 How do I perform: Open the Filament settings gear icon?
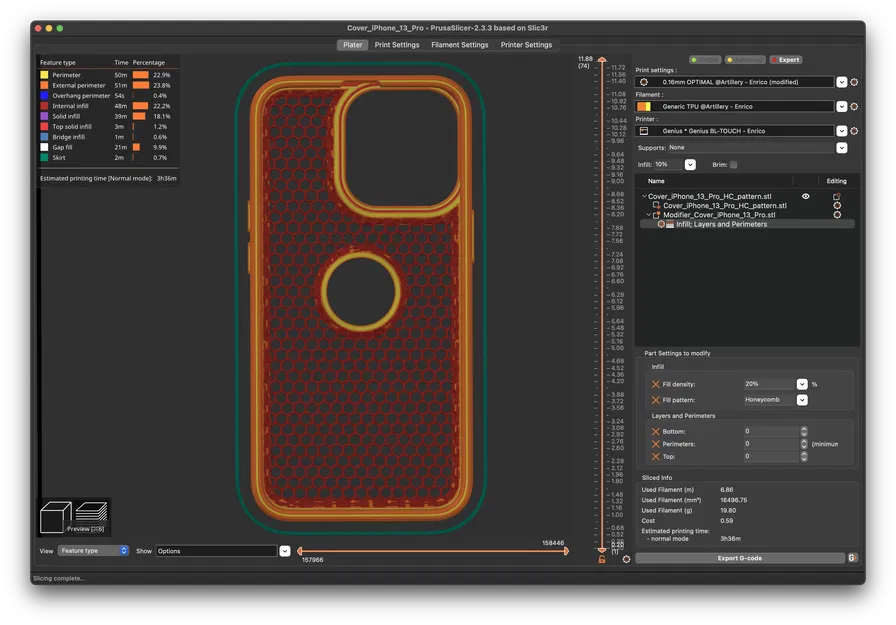854,106
